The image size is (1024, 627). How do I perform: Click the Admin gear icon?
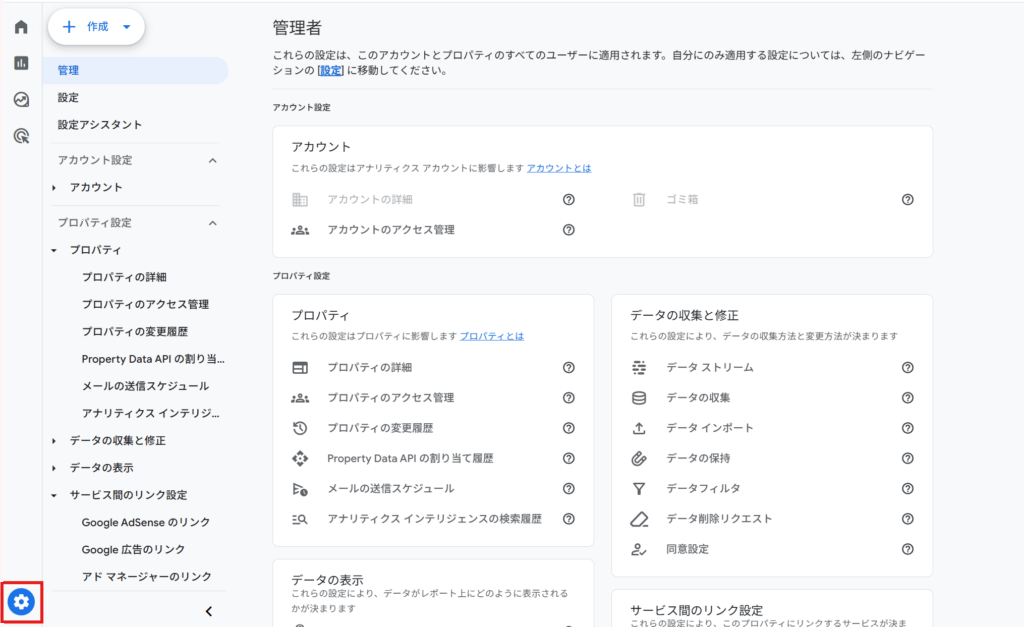tap(21, 601)
